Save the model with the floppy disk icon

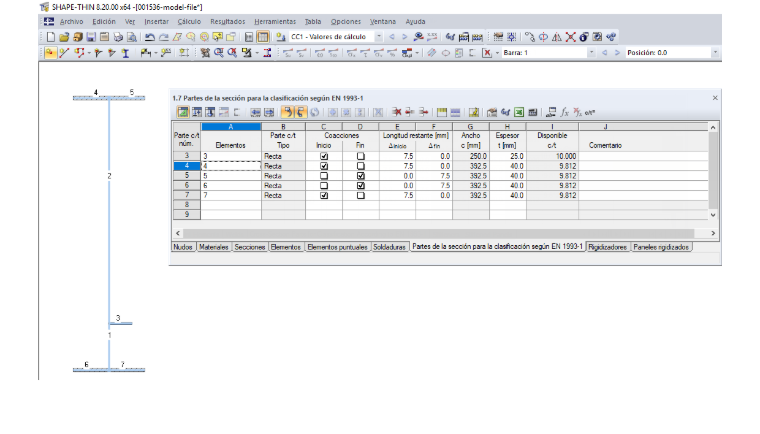(91, 37)
